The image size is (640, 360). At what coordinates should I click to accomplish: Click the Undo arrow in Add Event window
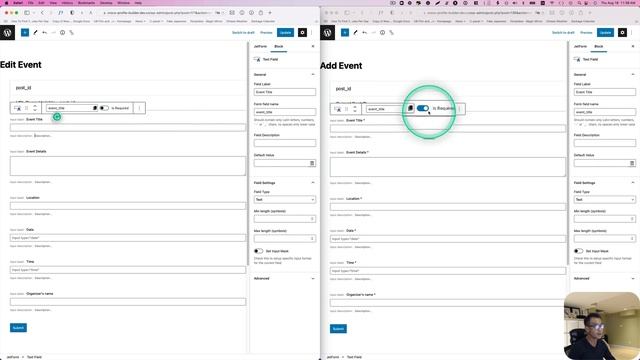(x=364, y=33)
